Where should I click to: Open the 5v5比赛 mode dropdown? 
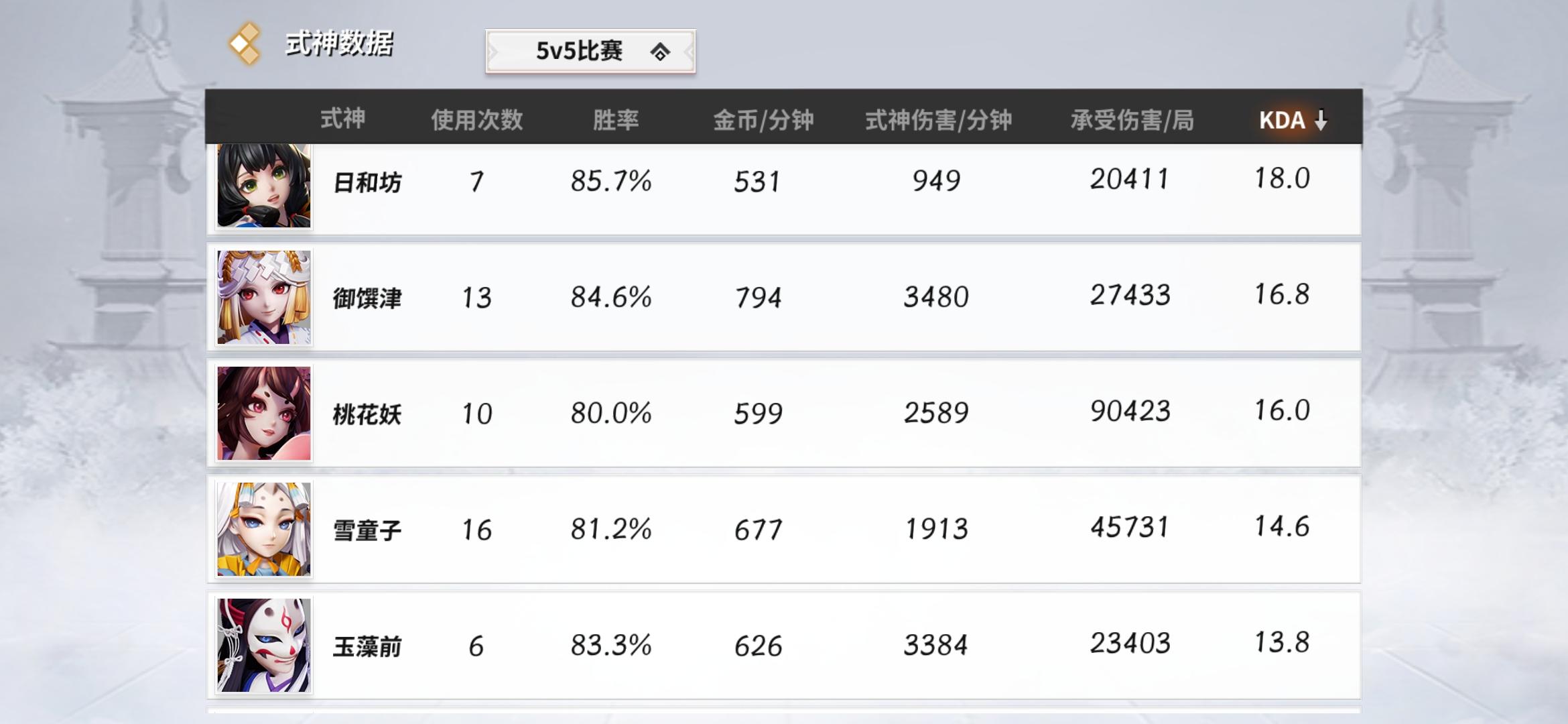tap(590, 51)
